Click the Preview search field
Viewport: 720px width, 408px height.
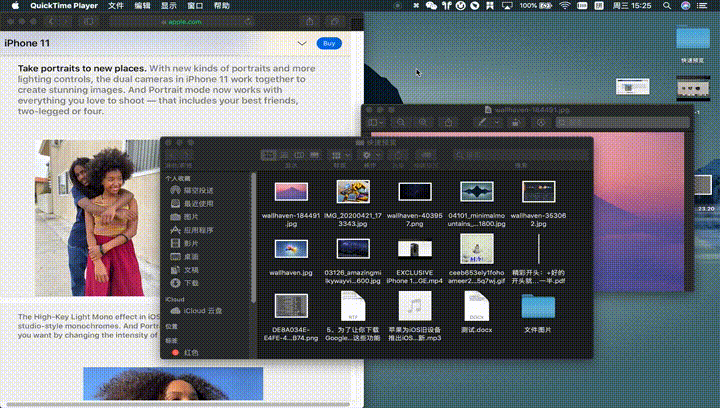point(623,122)
